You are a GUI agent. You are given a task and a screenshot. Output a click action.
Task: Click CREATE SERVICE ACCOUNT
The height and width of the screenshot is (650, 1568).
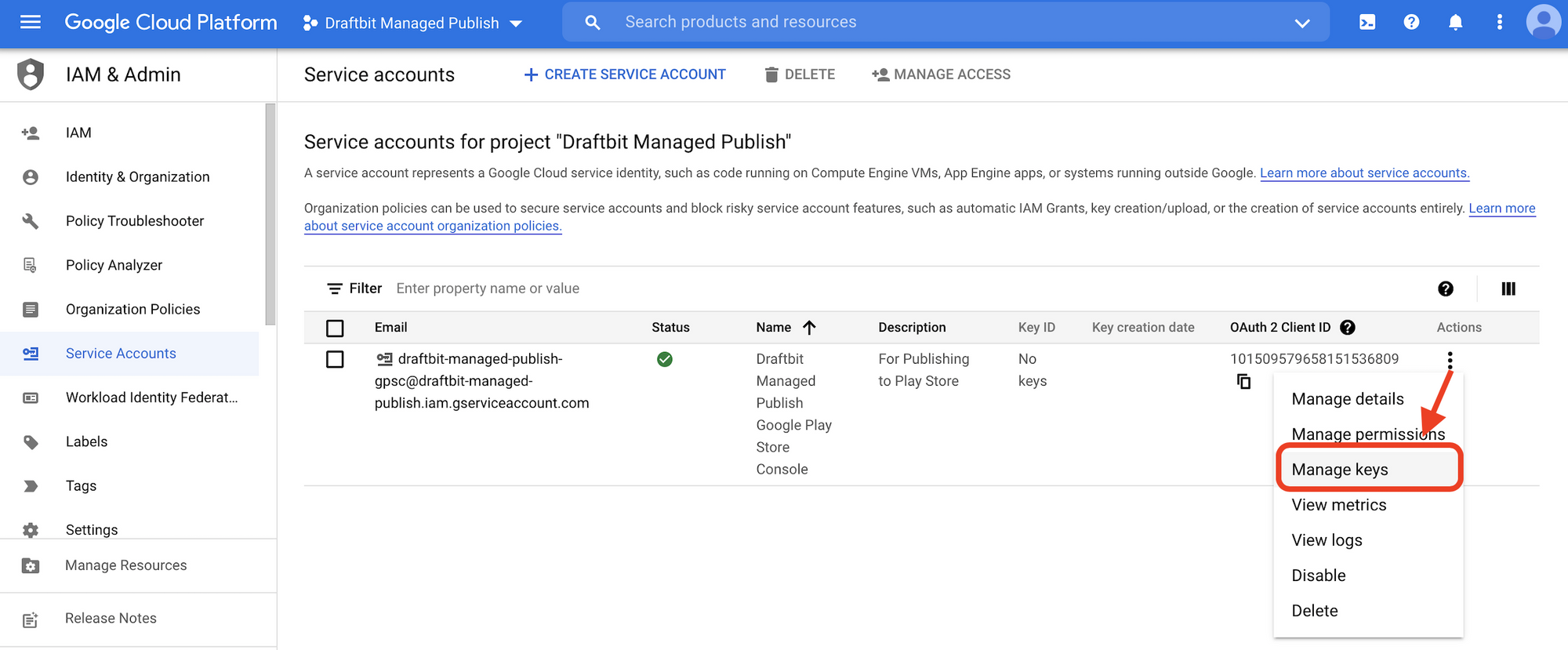click(625, 74)
